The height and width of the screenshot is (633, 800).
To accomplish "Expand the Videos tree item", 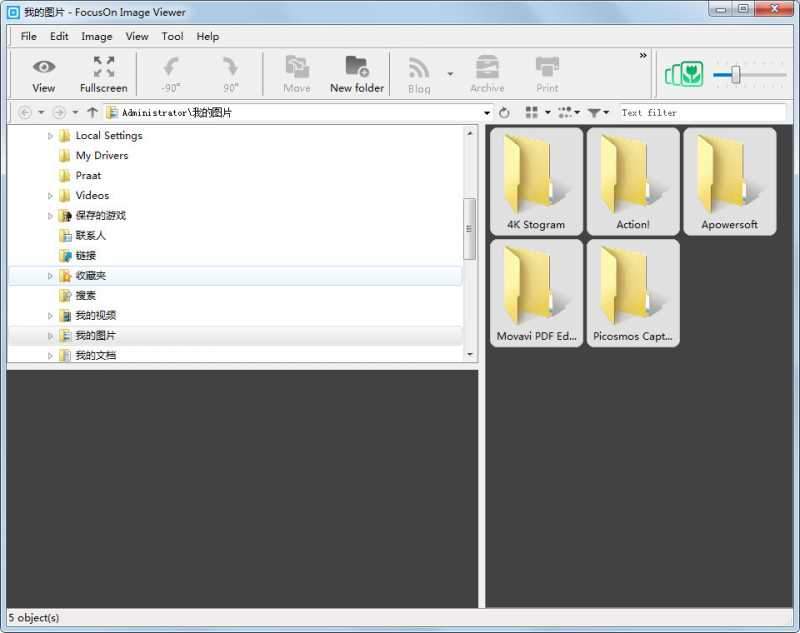I will [51, 195].
